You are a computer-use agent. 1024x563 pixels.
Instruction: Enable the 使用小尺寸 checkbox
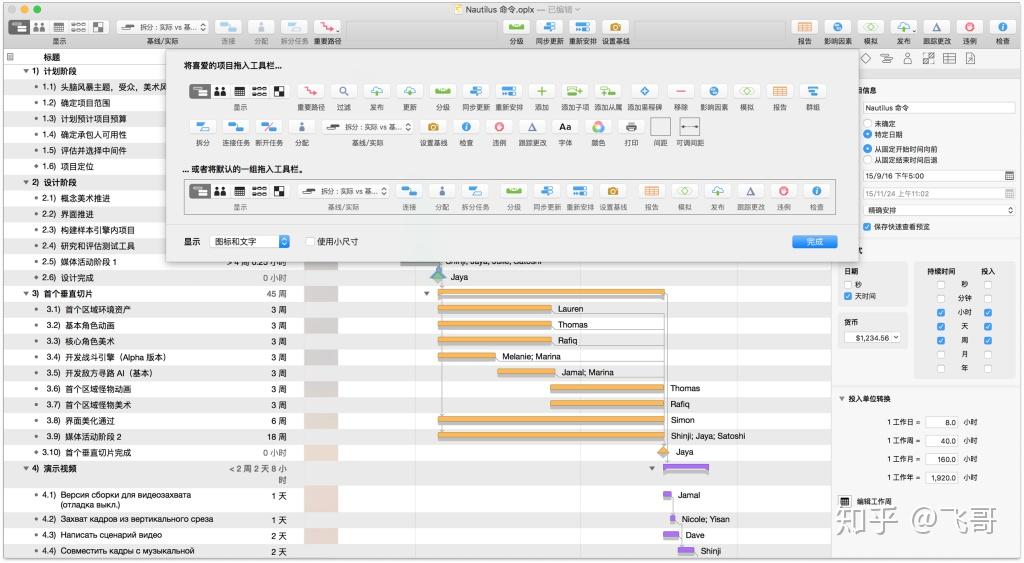(310, 242)
